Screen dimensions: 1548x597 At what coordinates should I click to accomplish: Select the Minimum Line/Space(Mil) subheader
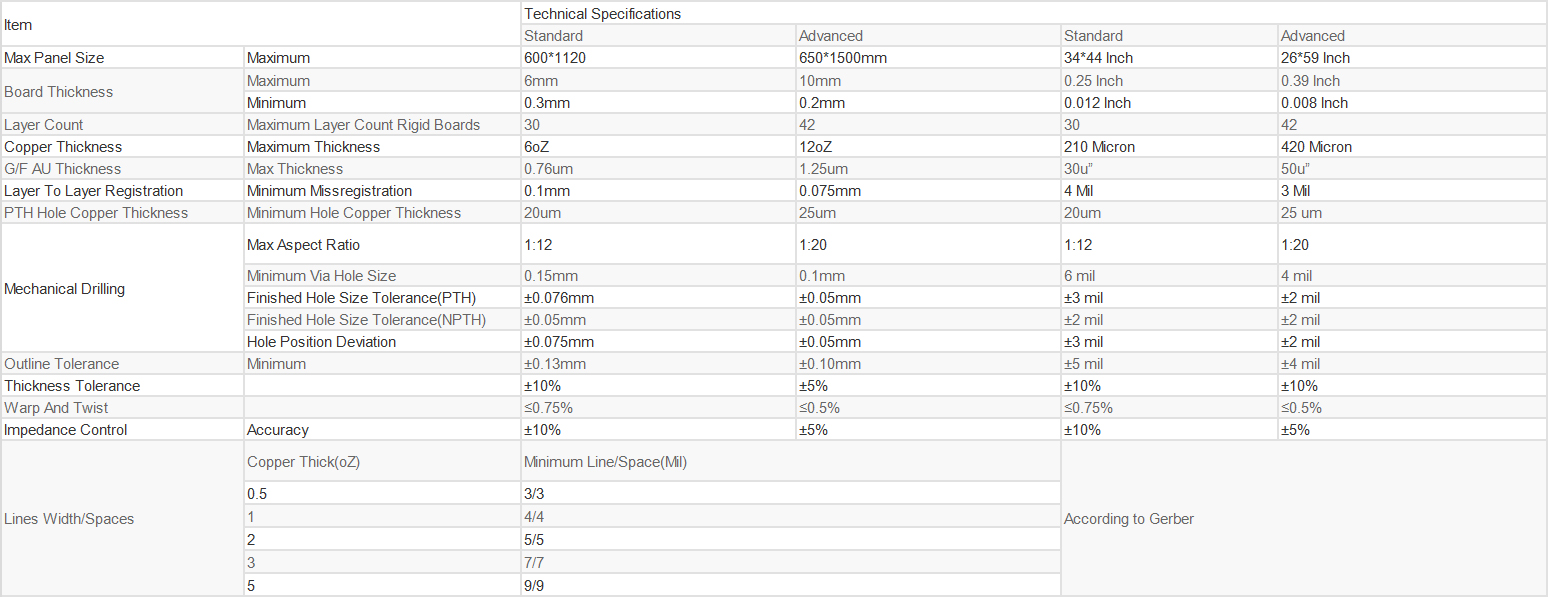(791, 461)
